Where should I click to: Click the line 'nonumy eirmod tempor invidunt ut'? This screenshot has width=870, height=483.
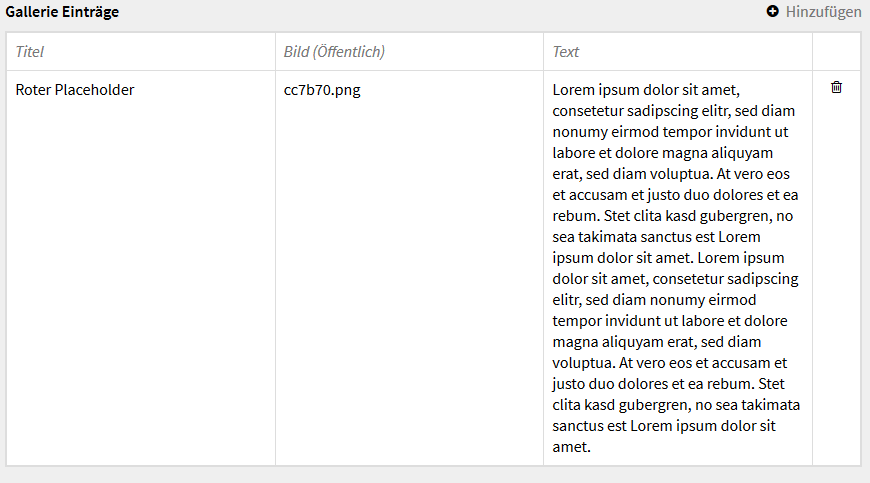(670, 132)
